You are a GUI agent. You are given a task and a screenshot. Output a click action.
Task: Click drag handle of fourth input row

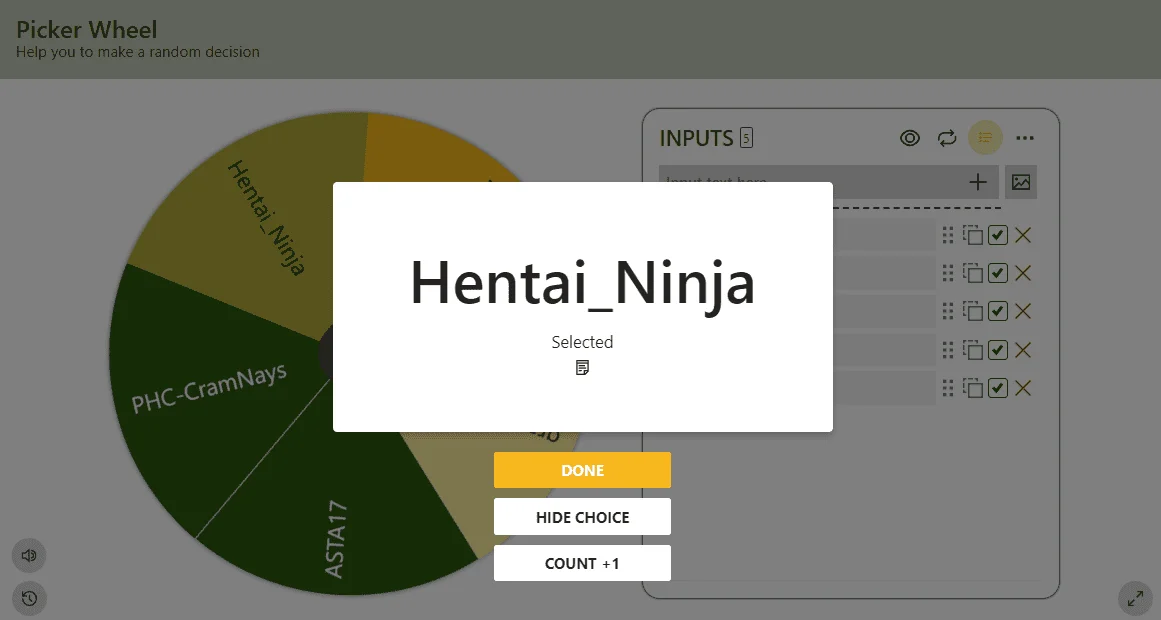(x=948, y=350)
